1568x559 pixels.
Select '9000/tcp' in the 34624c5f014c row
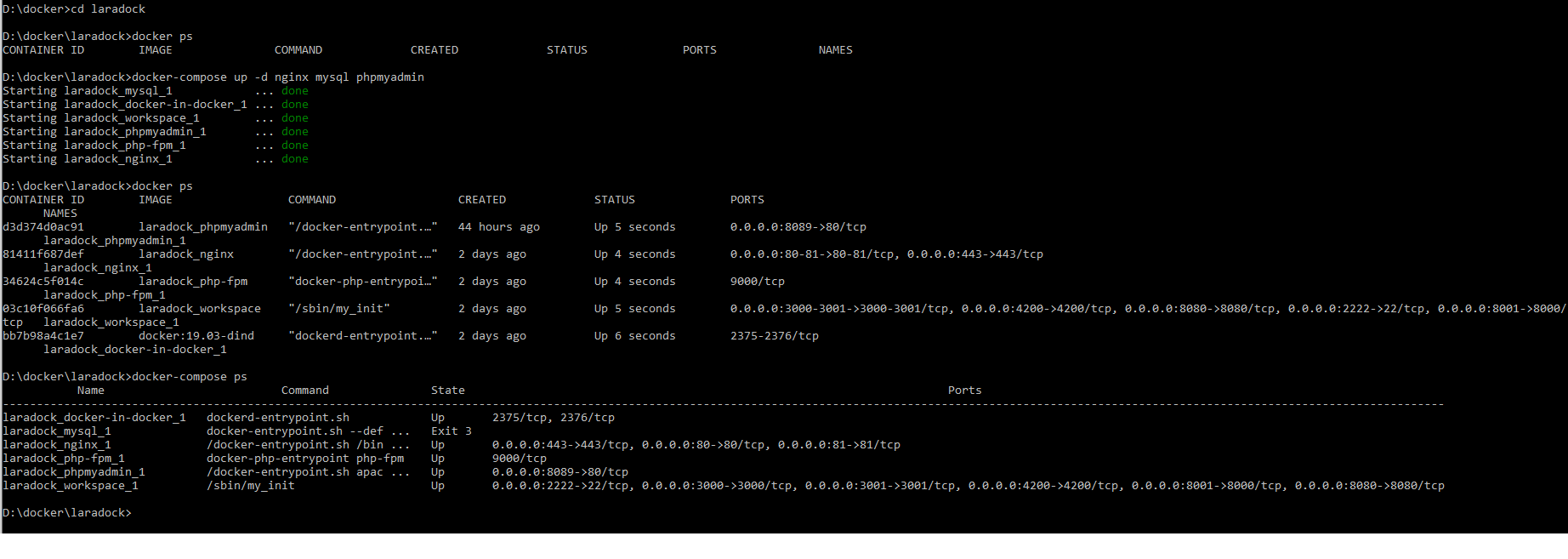(x=758, y=282)
